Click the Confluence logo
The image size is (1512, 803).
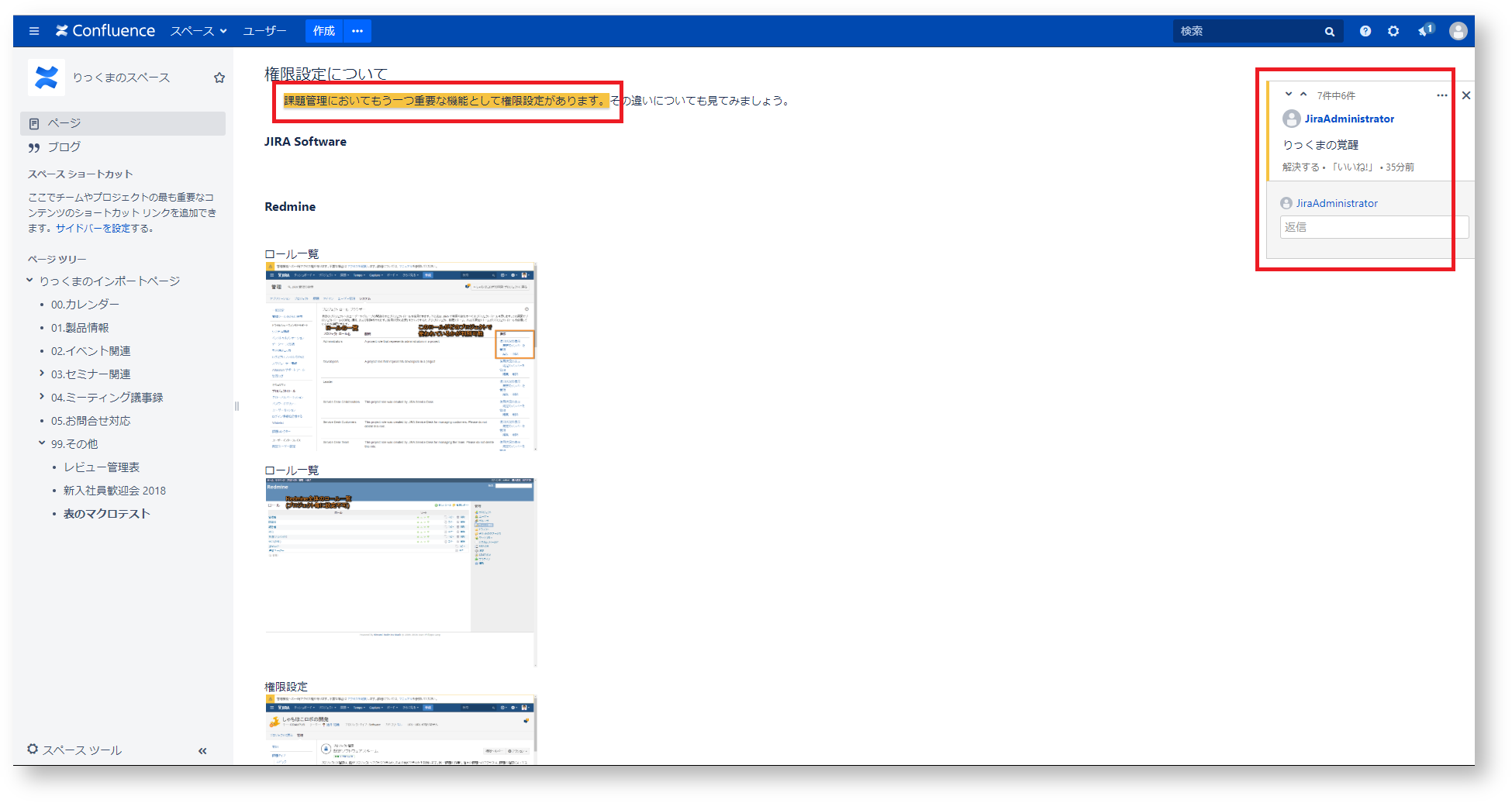point(105,31)
